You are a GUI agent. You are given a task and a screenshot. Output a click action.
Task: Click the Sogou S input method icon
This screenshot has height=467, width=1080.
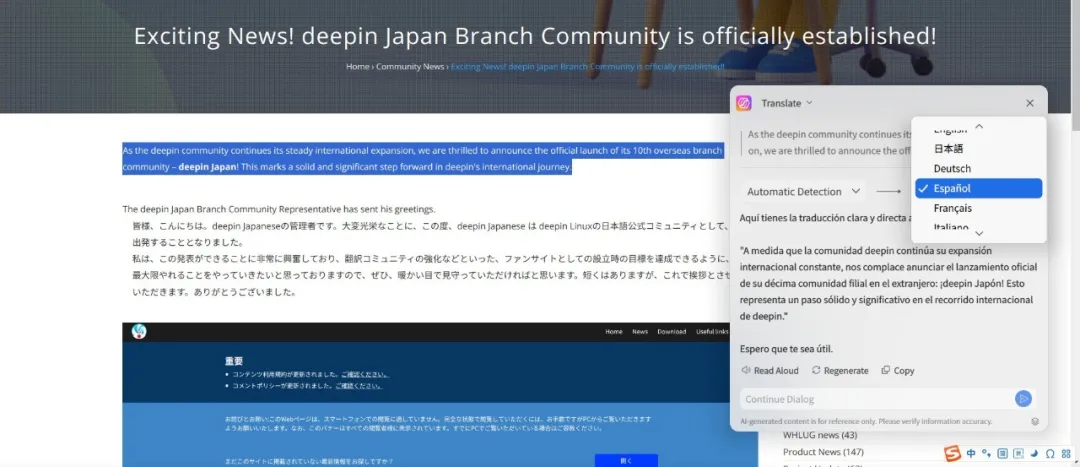click(x=952, y=454)
